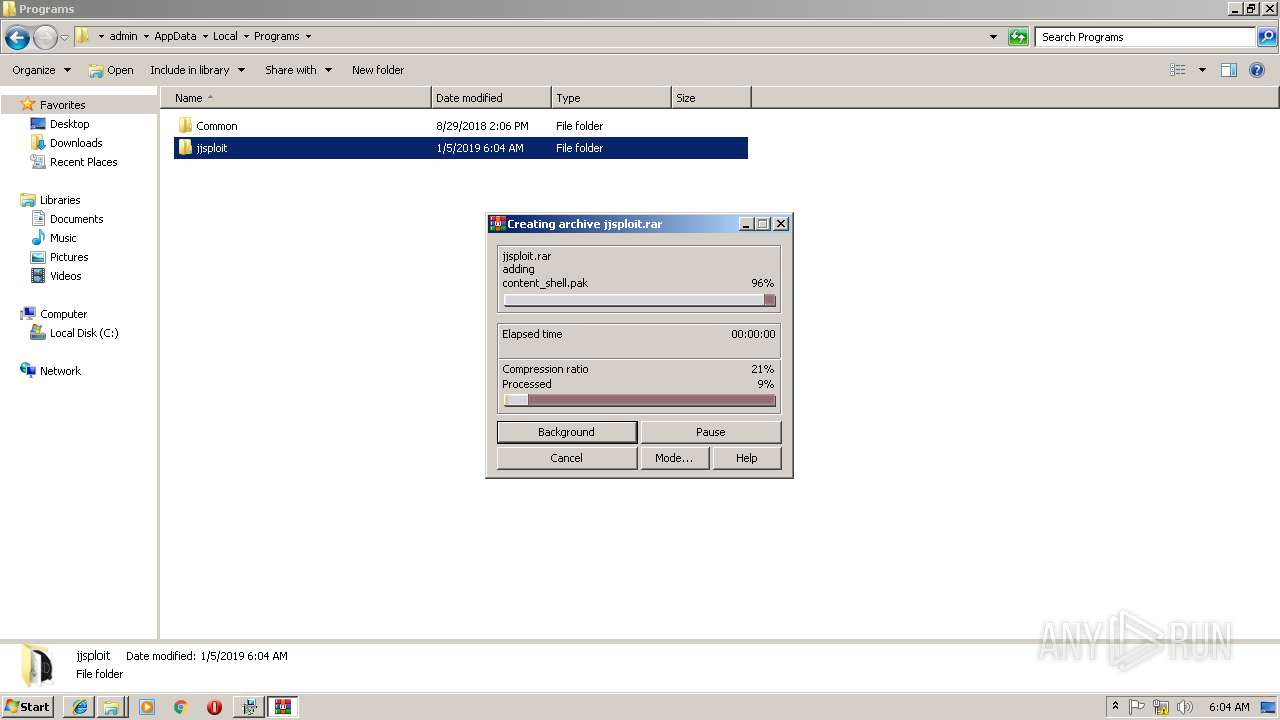This screenshot has height=720, width=1280.
Task: Launch Google Chrome from taskbar
Action: pyautogui.click(x=181, y=707)
